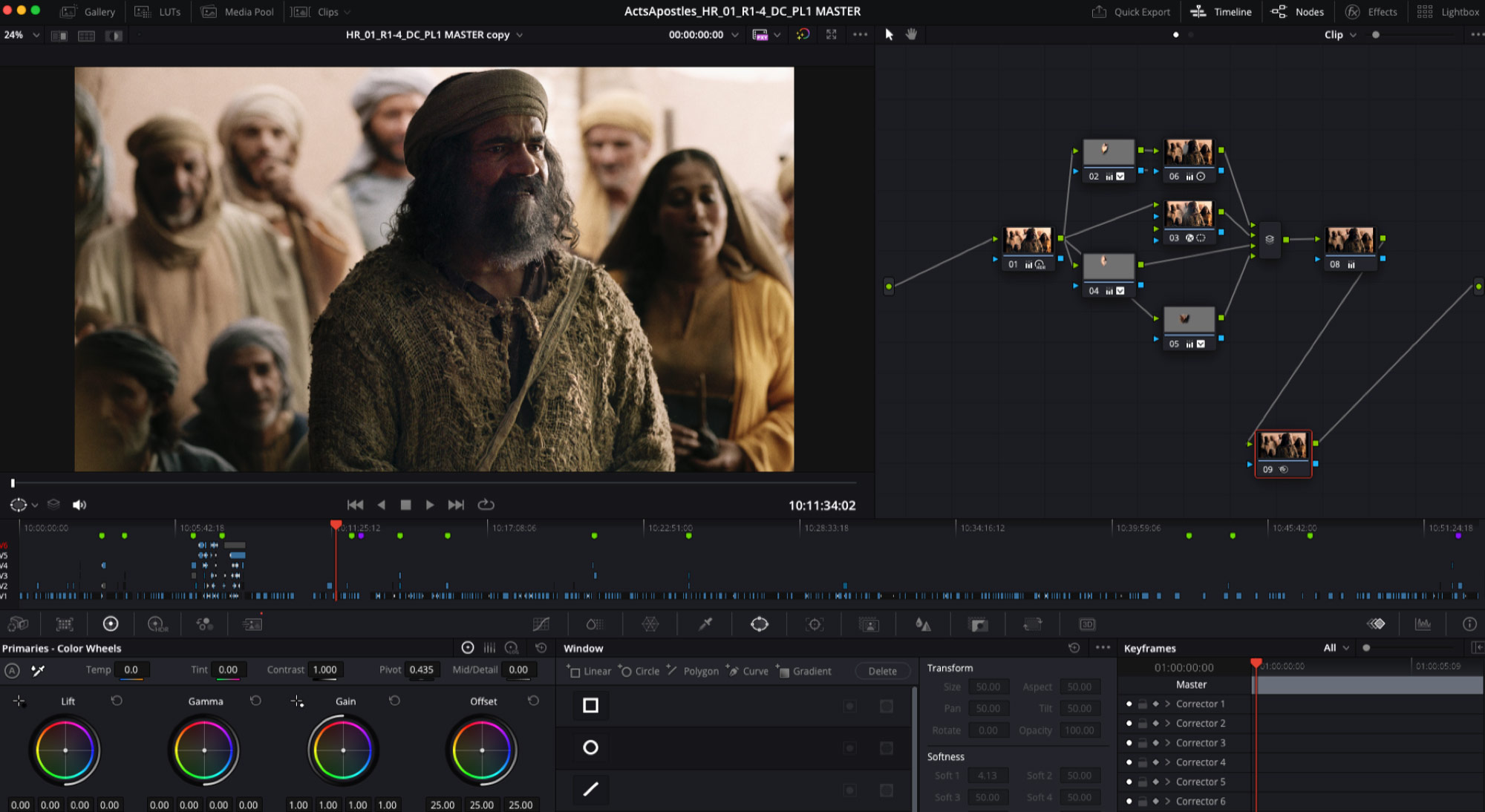Select the hand pan tool in viewer
The height and width of the screenshot is (812, 1485).
pos(912,34)
